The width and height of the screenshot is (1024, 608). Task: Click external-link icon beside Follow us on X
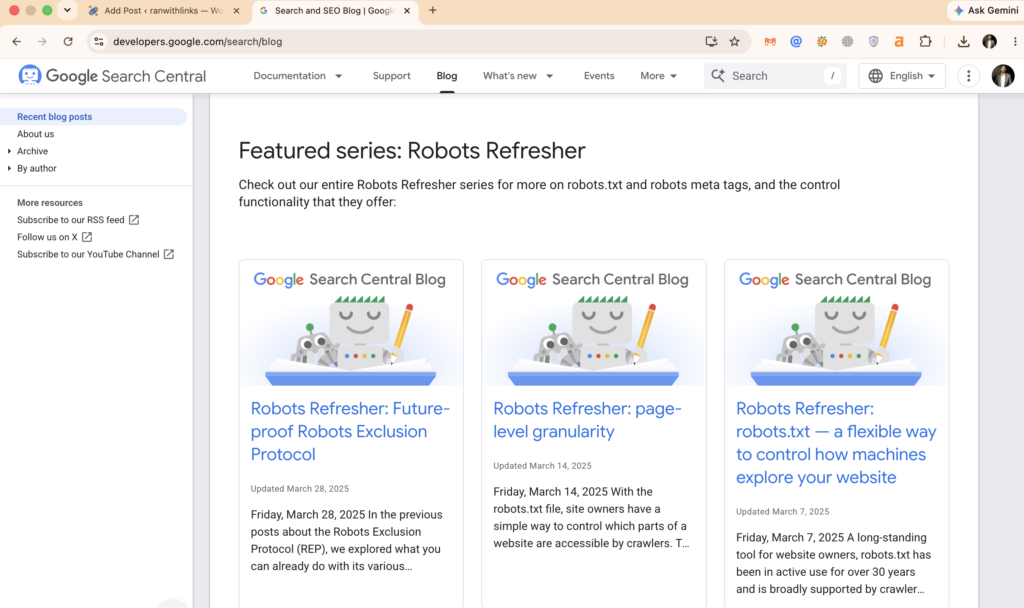(x=87, y=237)
